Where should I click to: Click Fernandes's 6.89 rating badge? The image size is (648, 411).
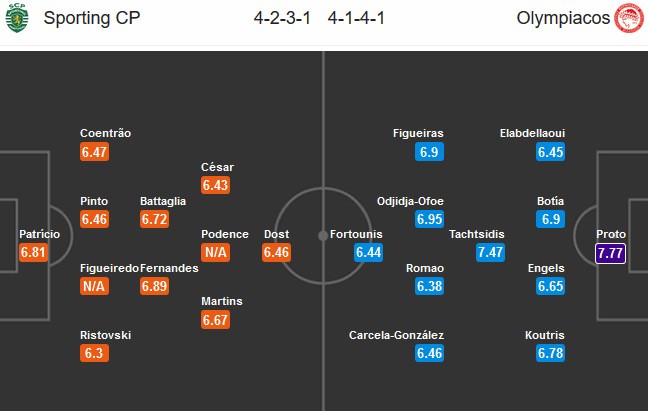(x=154, y=286)
